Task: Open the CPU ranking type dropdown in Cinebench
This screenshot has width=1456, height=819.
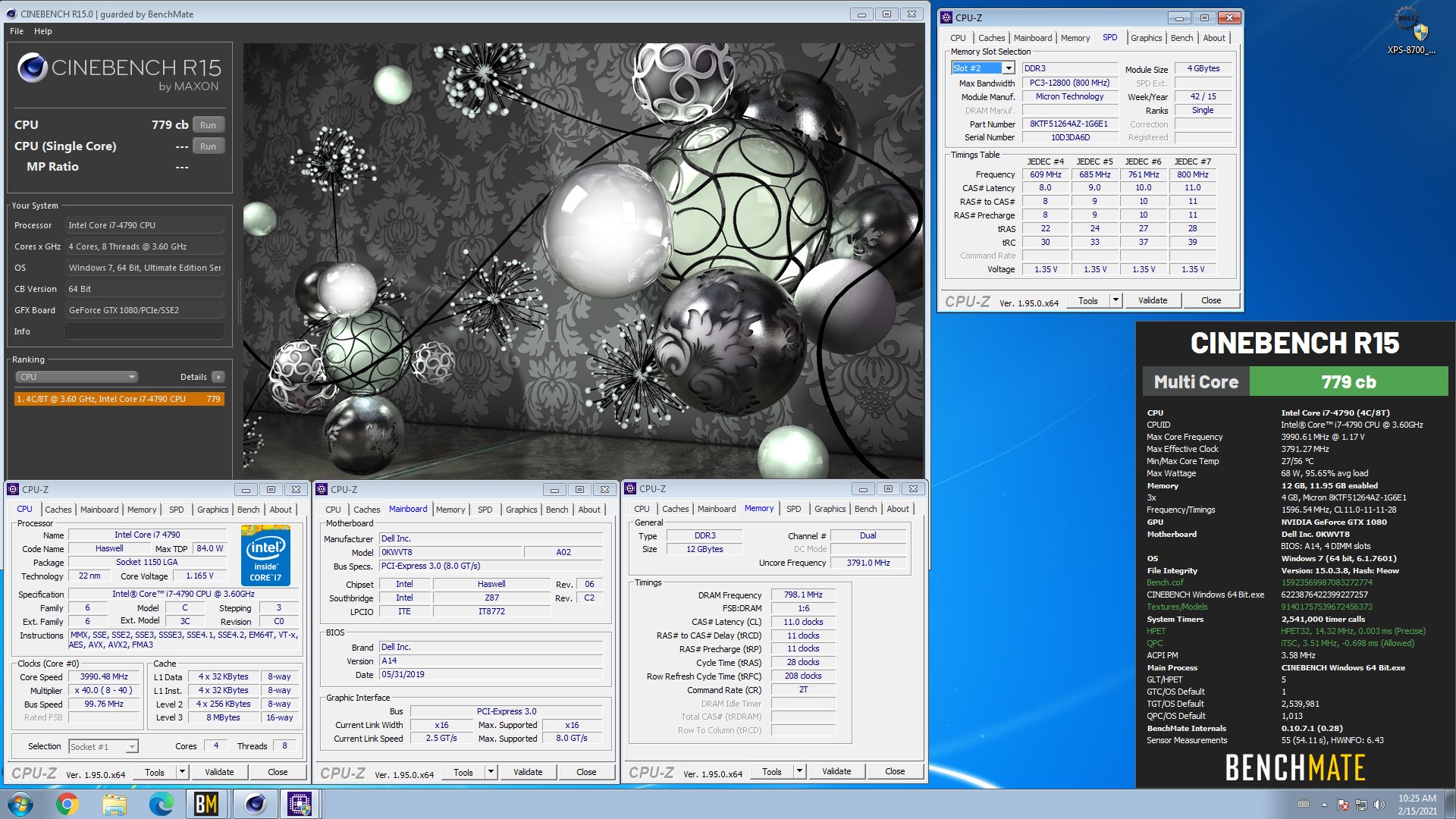Action: tap(76, 377)
